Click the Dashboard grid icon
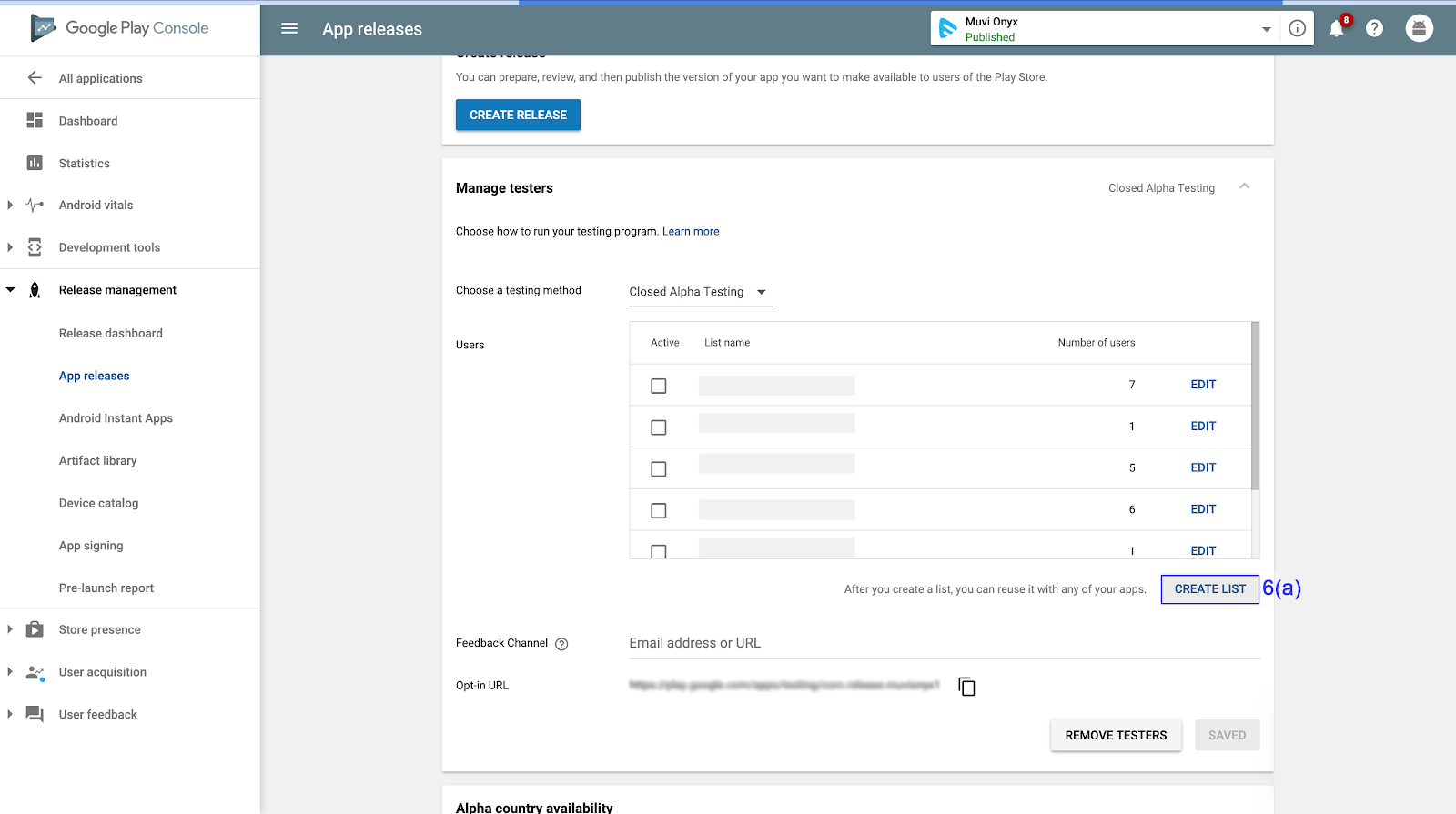This screenshot has width=1456, height=814. click(x=35, y=120)
